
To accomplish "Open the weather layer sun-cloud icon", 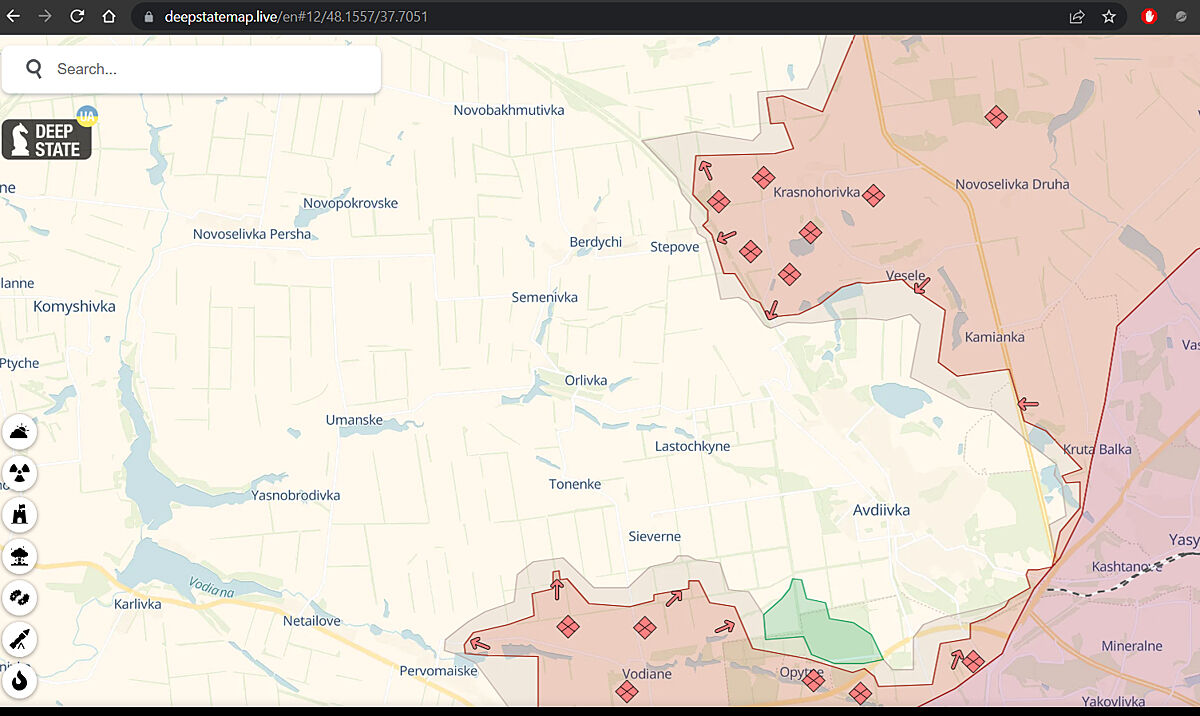I will click(20, 433).
